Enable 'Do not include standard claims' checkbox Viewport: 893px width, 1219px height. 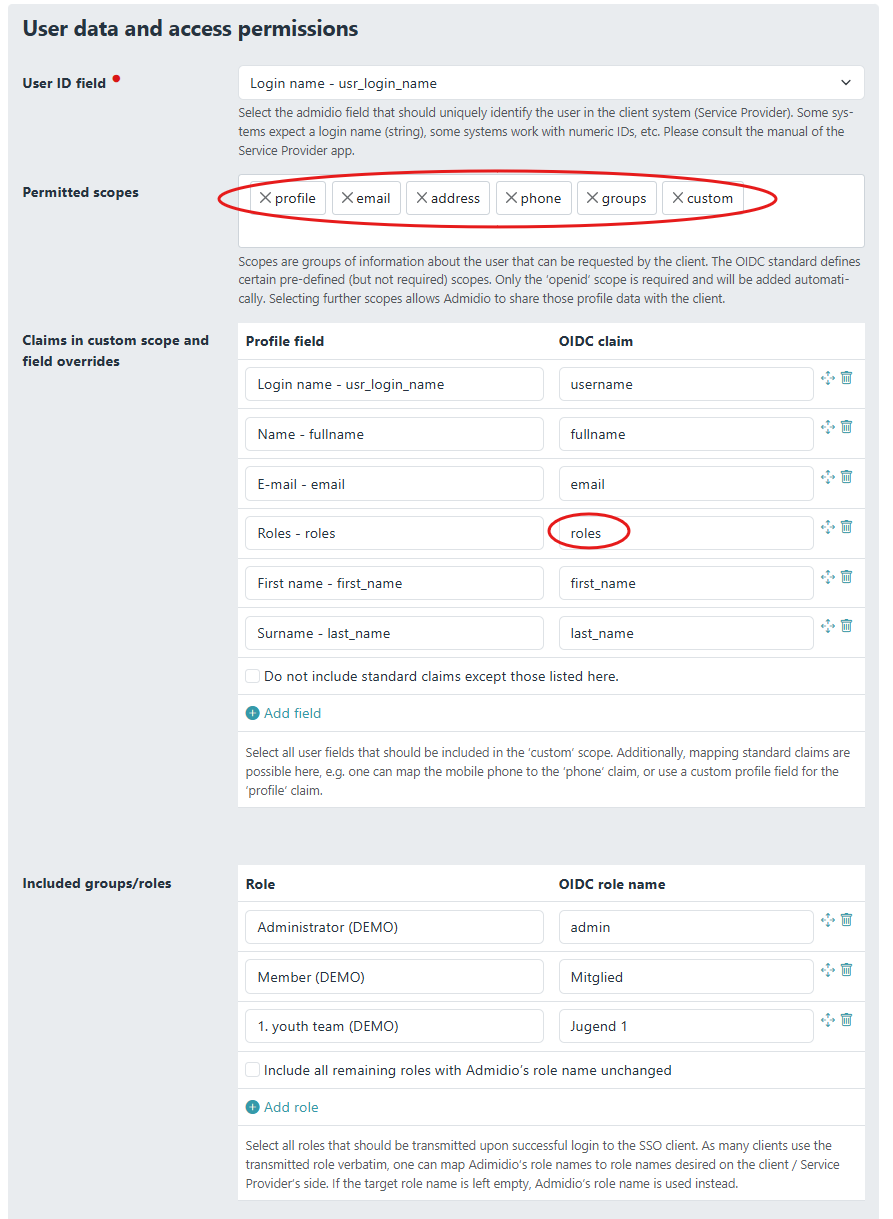pyautogui.click(x=253, y=676)
